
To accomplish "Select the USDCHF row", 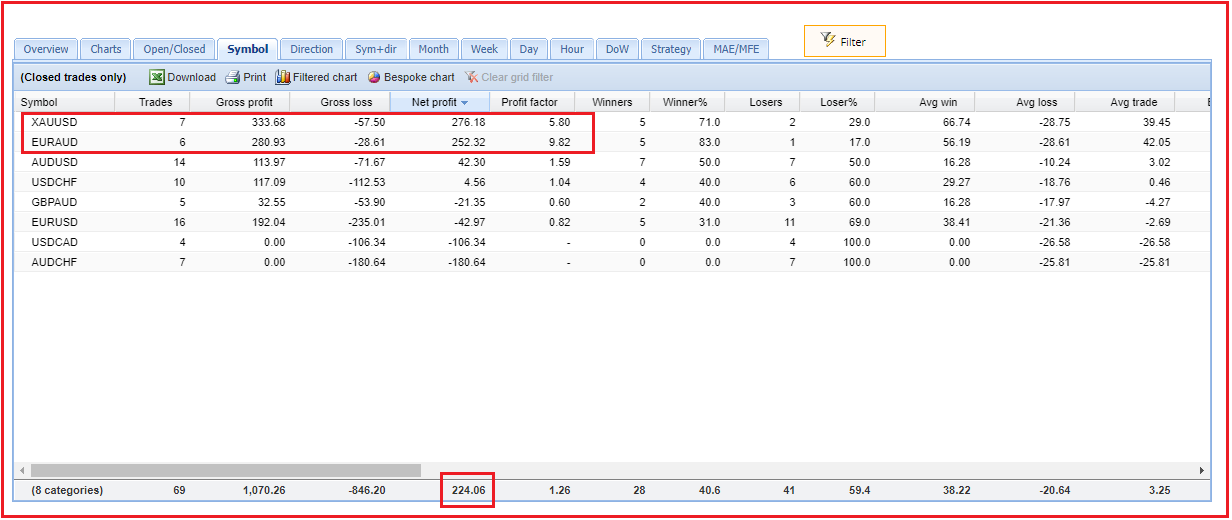I will click(x=612, y=182).
